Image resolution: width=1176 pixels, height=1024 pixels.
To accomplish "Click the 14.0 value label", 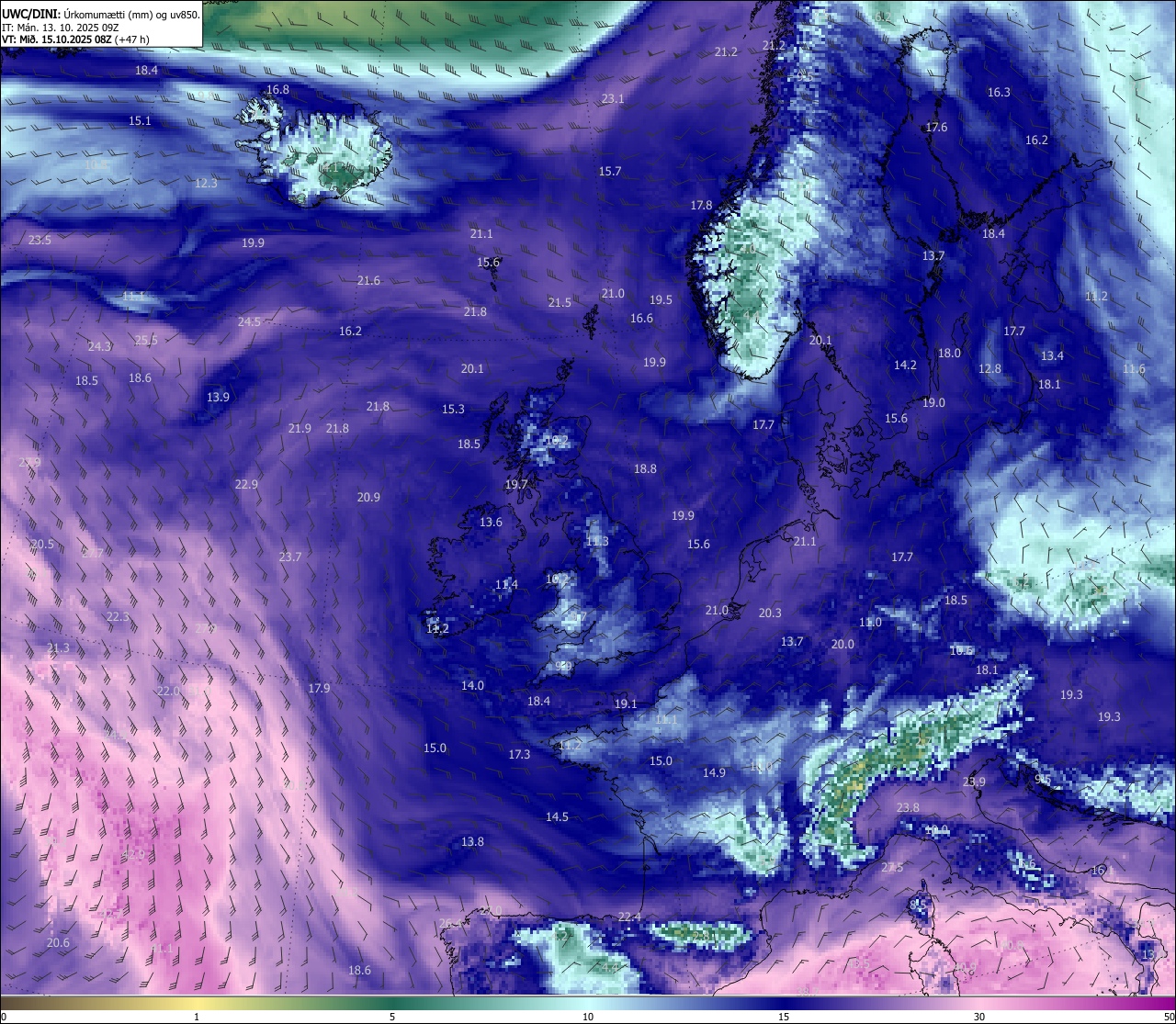I will (x=472, y=686).
